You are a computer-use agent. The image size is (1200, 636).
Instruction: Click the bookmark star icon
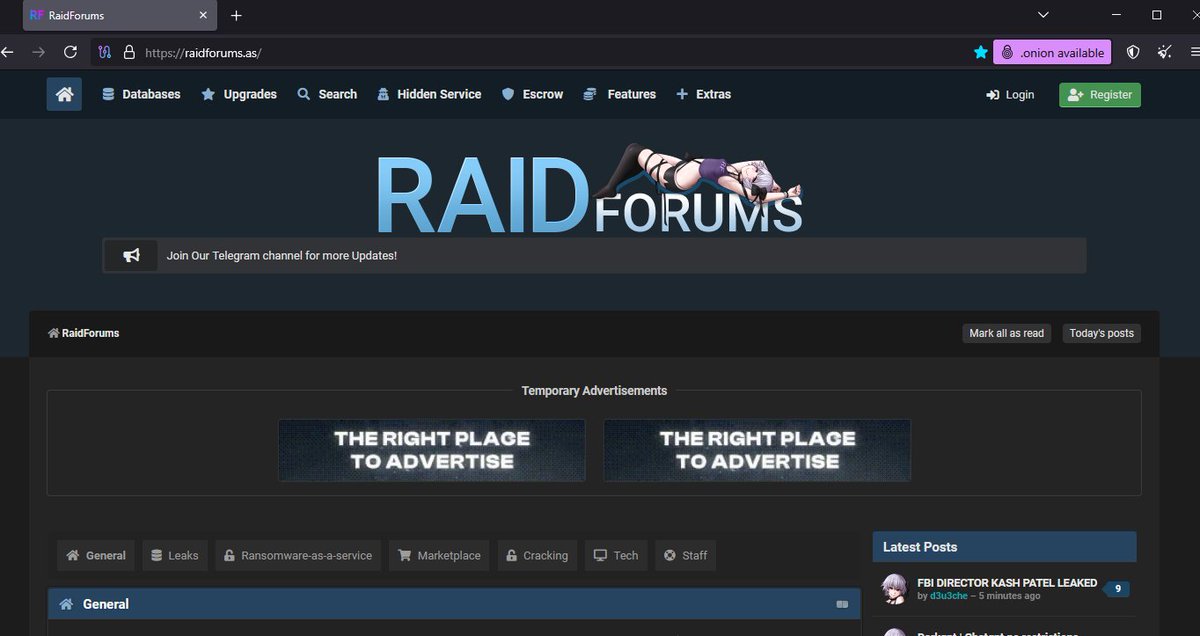point(981,52)
